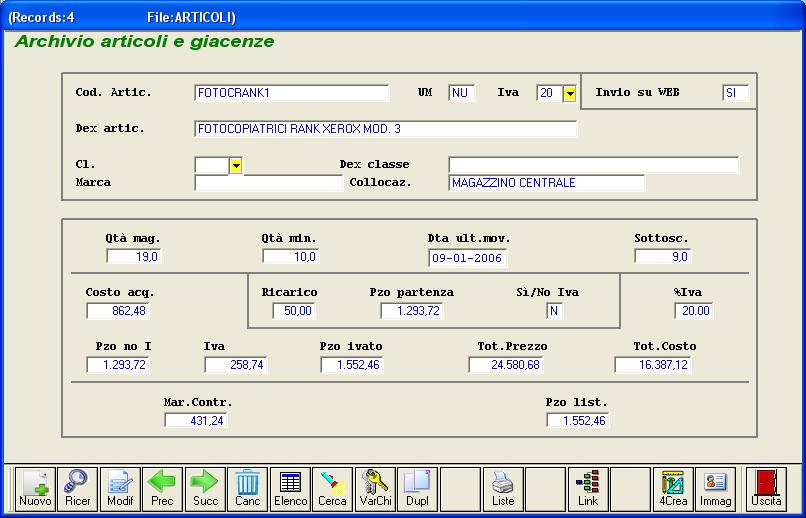Click the Immag image card icon
The height and width of the screenshot is (518, 806).
(716, 489)
